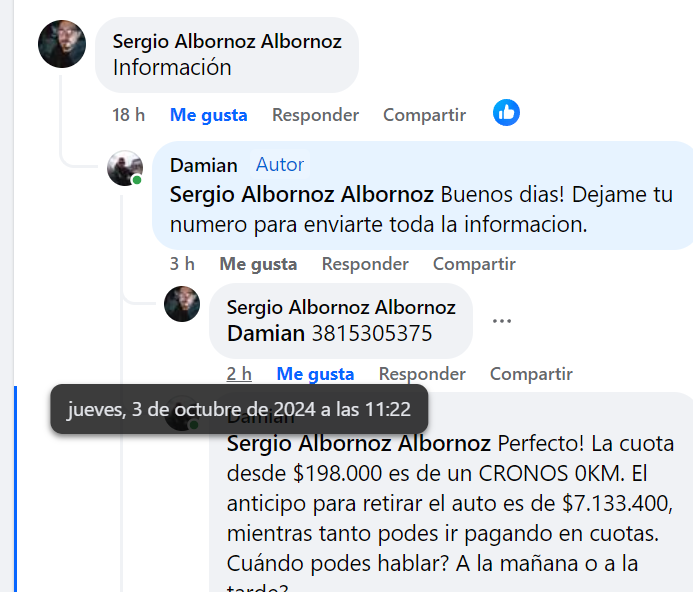693x592 pixels.
Task: Open the three-dots menu on Sergio's reply
Action: pyautogui.click(x=502, y=321)
